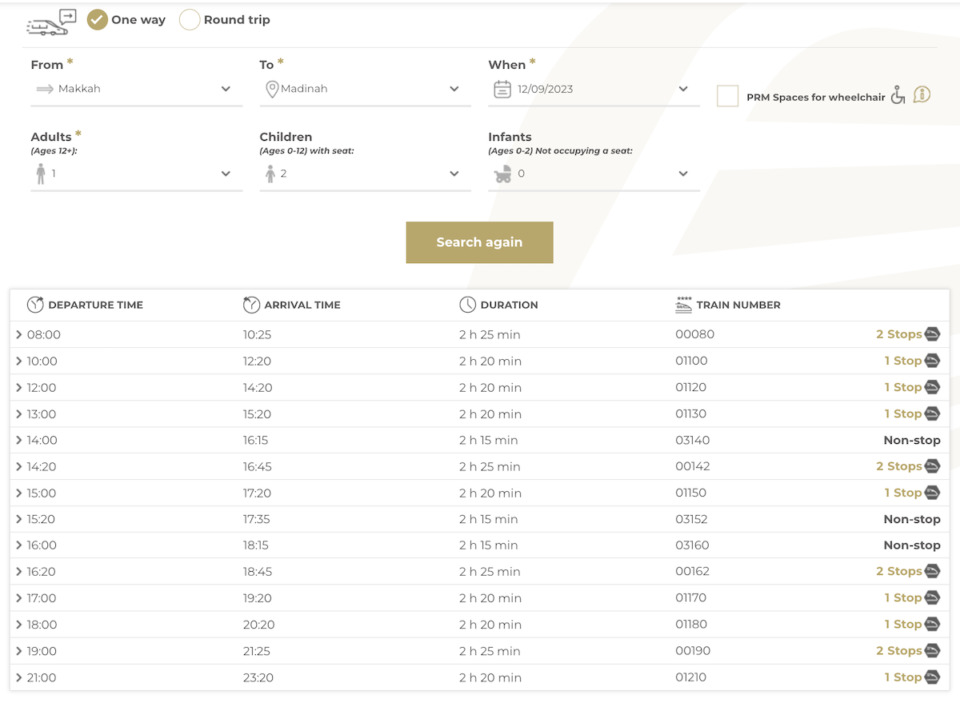Screen dimensions: 960x703
Task: Click the info icon beside the wheelchair symbol
Action: point(922,95)
